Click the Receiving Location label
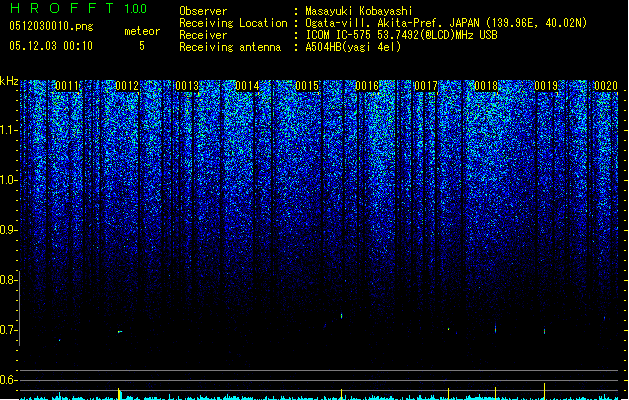This screenshot has width=629, height=400. point(233,23)
